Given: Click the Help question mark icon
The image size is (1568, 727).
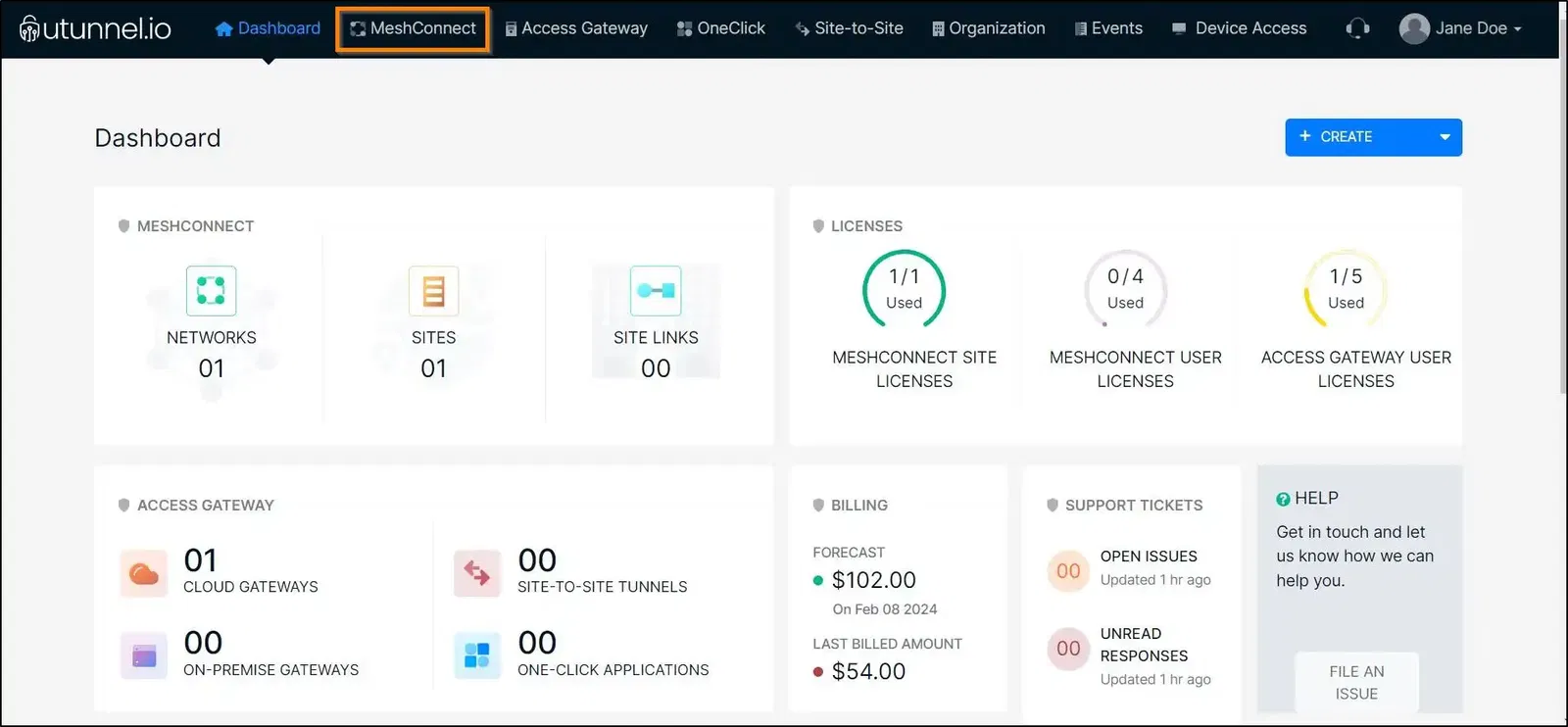Looking at the screenshot, I should pos(1283,500).
